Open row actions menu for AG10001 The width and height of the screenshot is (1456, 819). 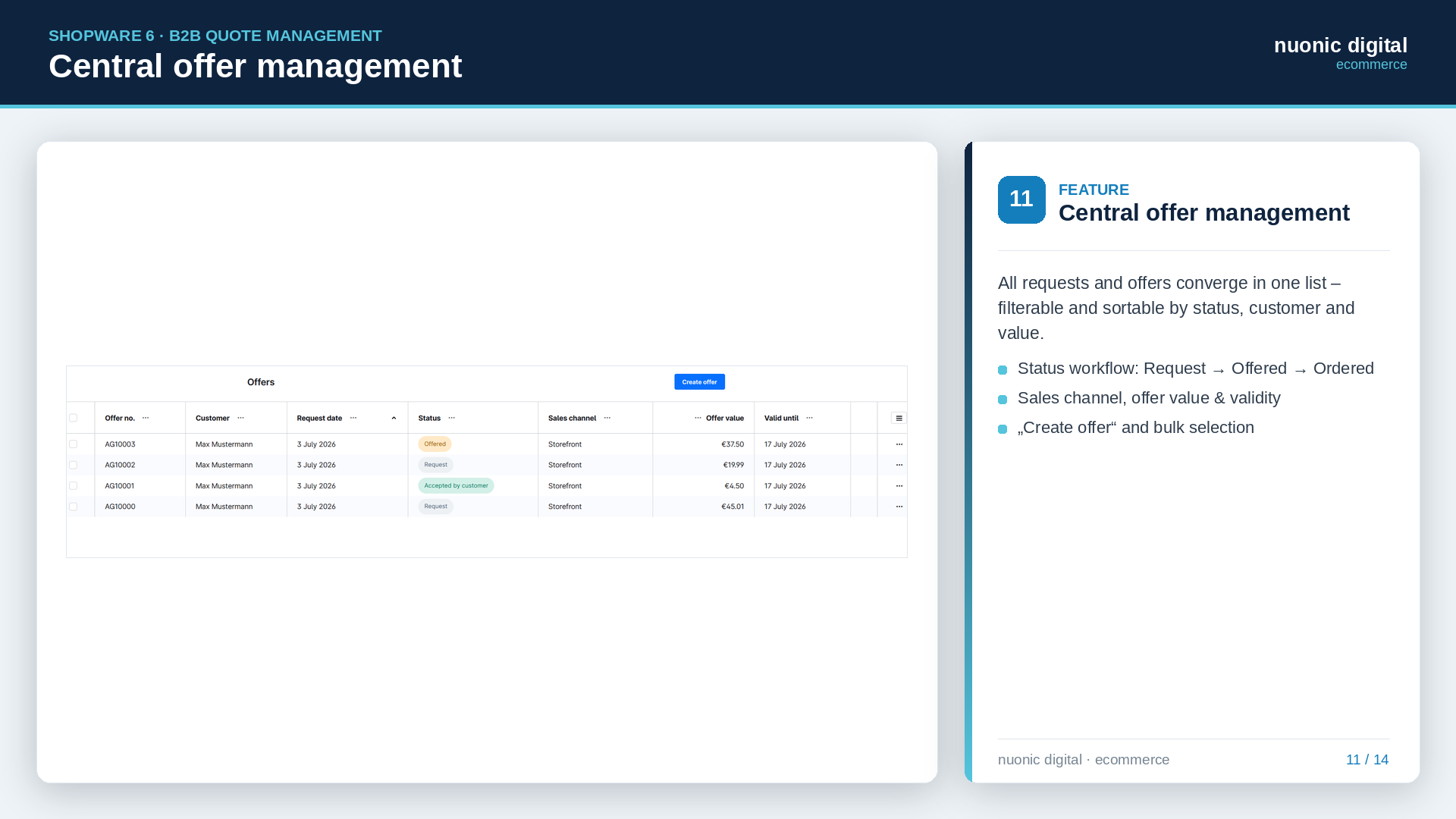(x=899, y=486)
